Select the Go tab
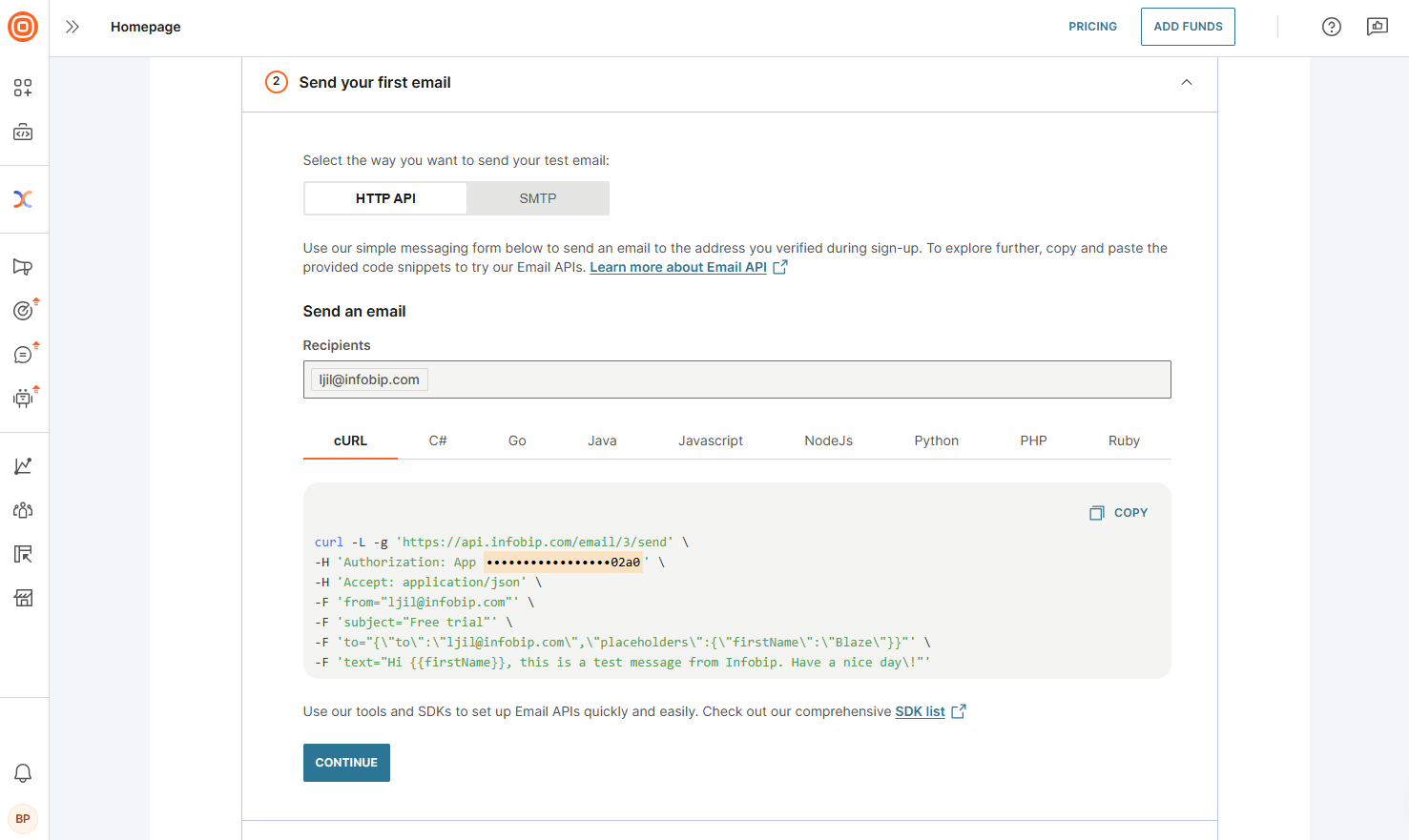Viewport: 1409px width, 840px height. point(517,440)
